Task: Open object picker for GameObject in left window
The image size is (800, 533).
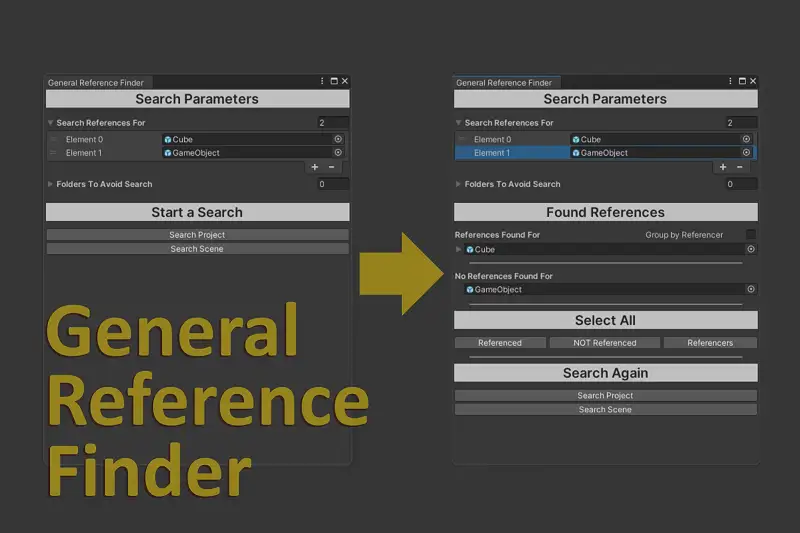Action: [338, 153]
